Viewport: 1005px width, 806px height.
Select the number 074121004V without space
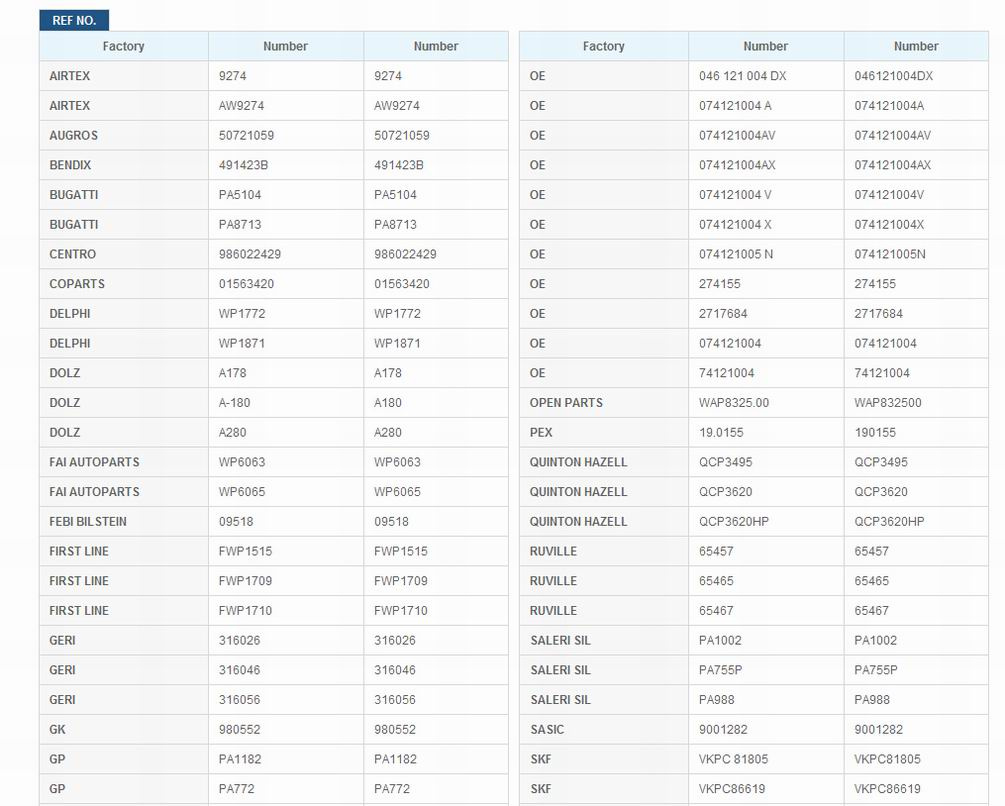point(889,195)
